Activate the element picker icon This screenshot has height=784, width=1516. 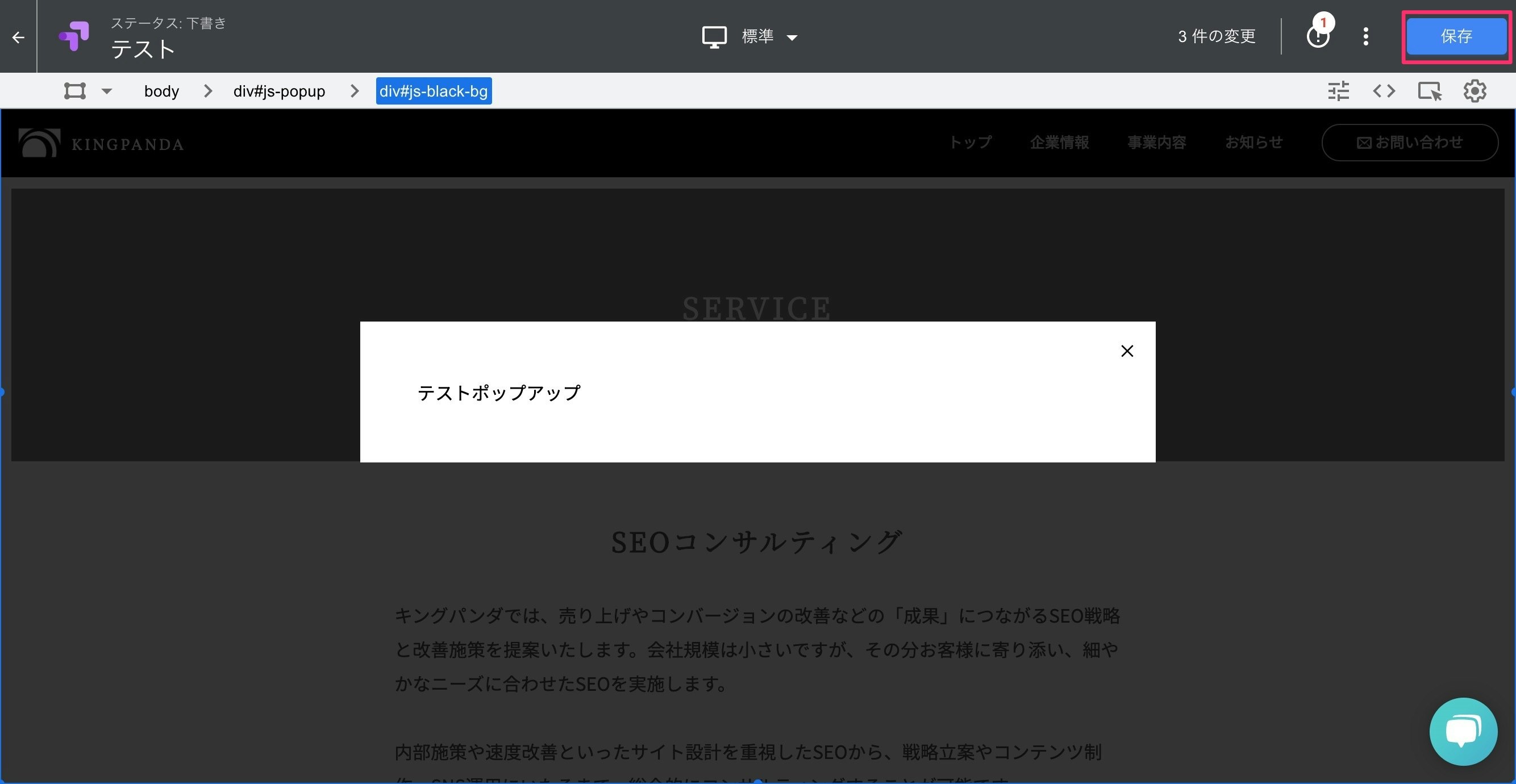click(x=1430, y=91)
